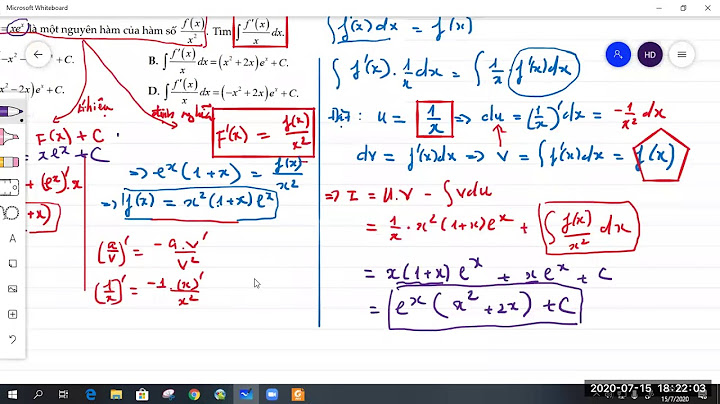Viewport: 720px width, 404px height.
Task: Open Microsoft Store from taskbar
Action: click(142, 394)
